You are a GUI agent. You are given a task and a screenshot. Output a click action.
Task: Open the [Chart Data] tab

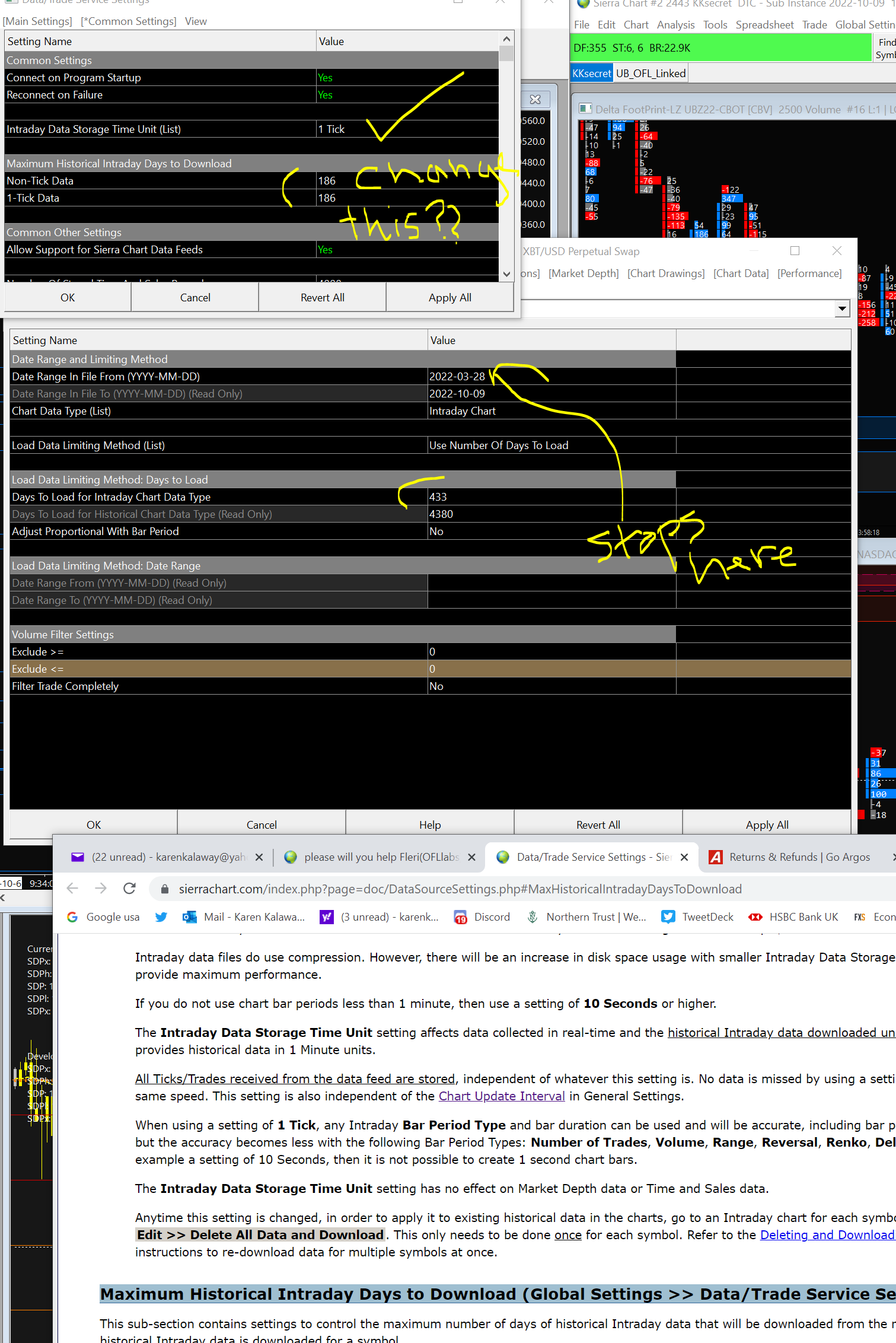[741, 273]
